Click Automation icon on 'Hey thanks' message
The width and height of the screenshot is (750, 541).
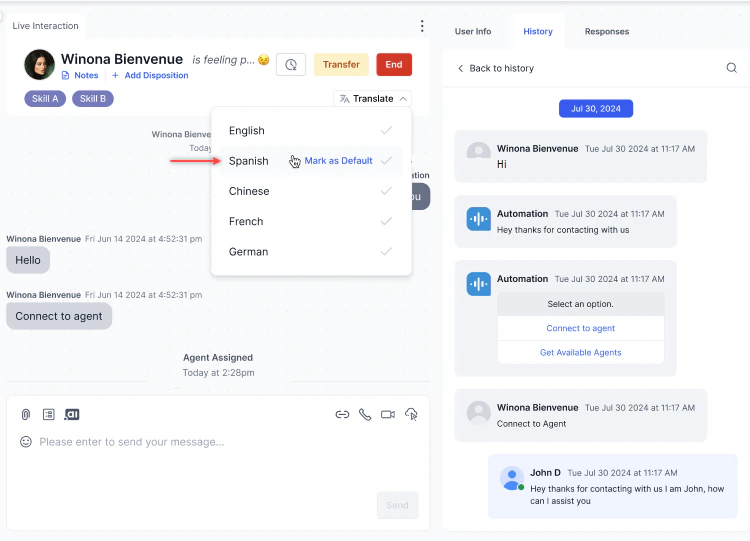pyautogui.click(x=478, y=219)
